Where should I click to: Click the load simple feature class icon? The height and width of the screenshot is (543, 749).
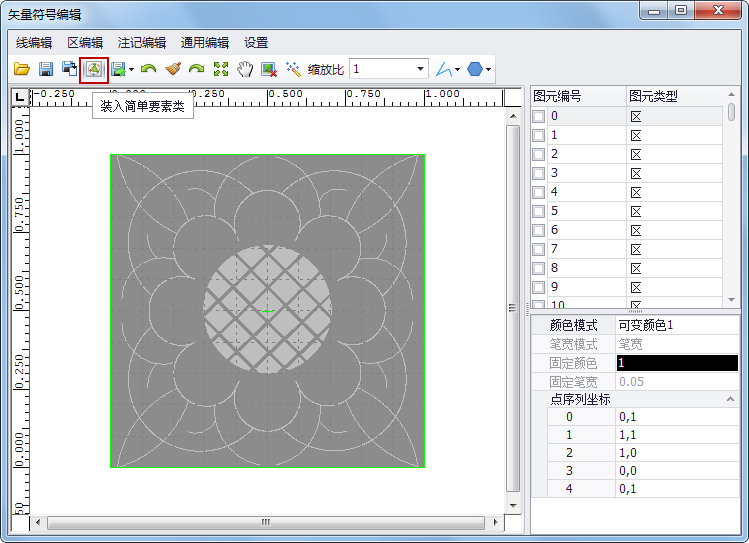(x=94, y=69)
